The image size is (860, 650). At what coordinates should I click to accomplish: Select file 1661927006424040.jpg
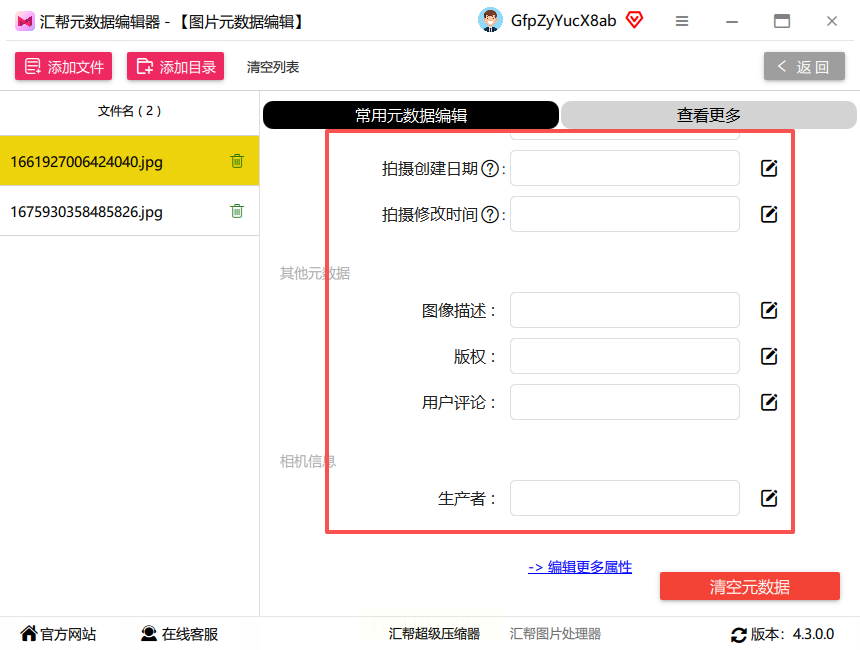pyautogui.click(x=129, y=161)
